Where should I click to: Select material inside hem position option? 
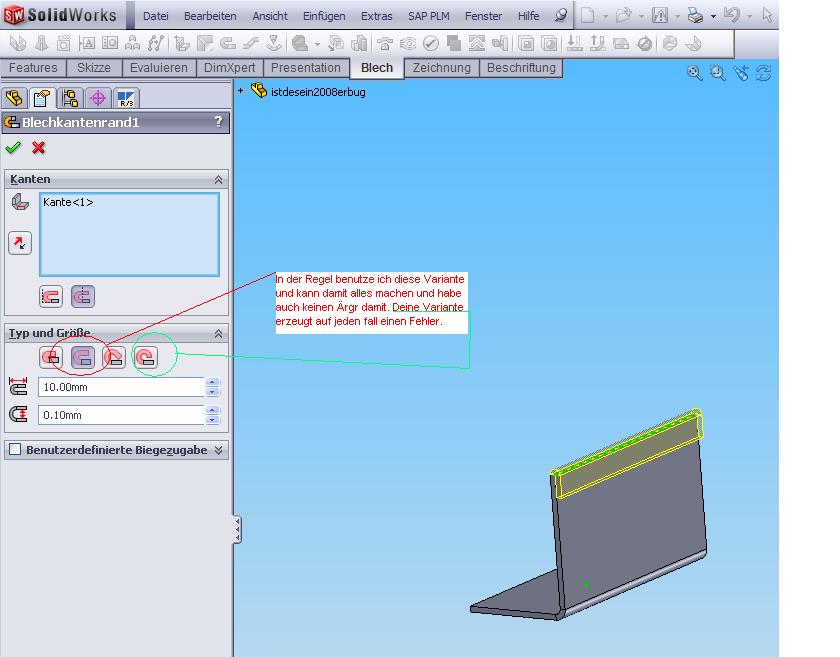click(x=51, y=296)
